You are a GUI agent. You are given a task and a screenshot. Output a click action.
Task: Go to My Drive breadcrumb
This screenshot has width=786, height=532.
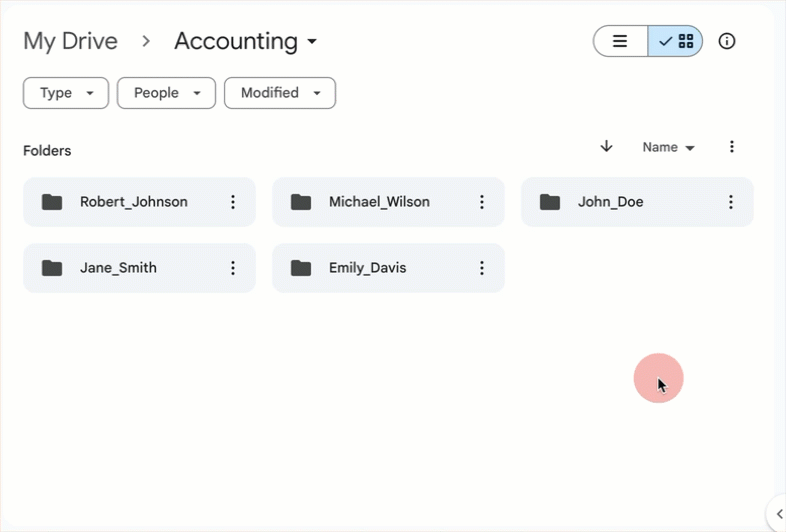(70, 41)
